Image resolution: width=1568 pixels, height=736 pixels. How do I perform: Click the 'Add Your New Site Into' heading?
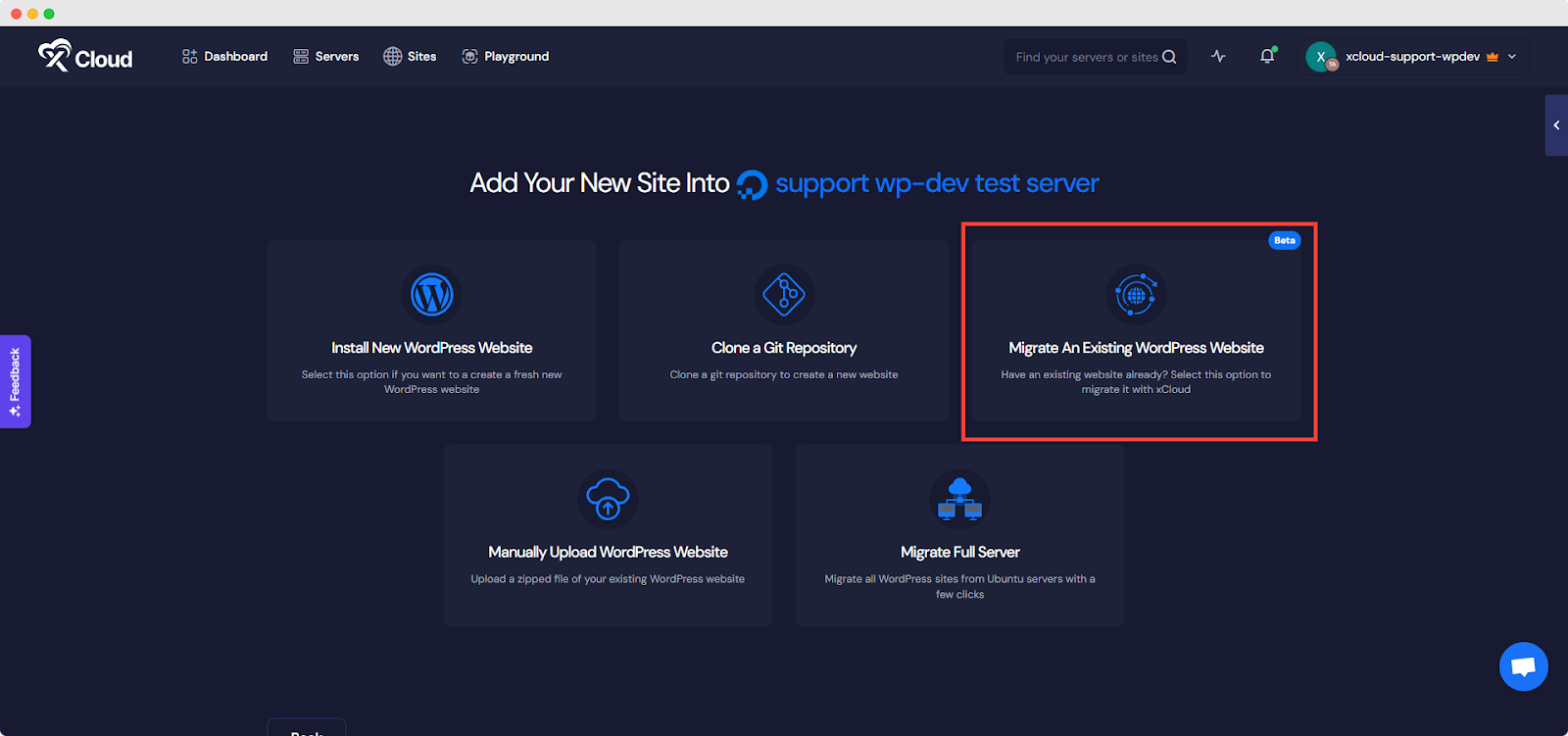(600, 183)
